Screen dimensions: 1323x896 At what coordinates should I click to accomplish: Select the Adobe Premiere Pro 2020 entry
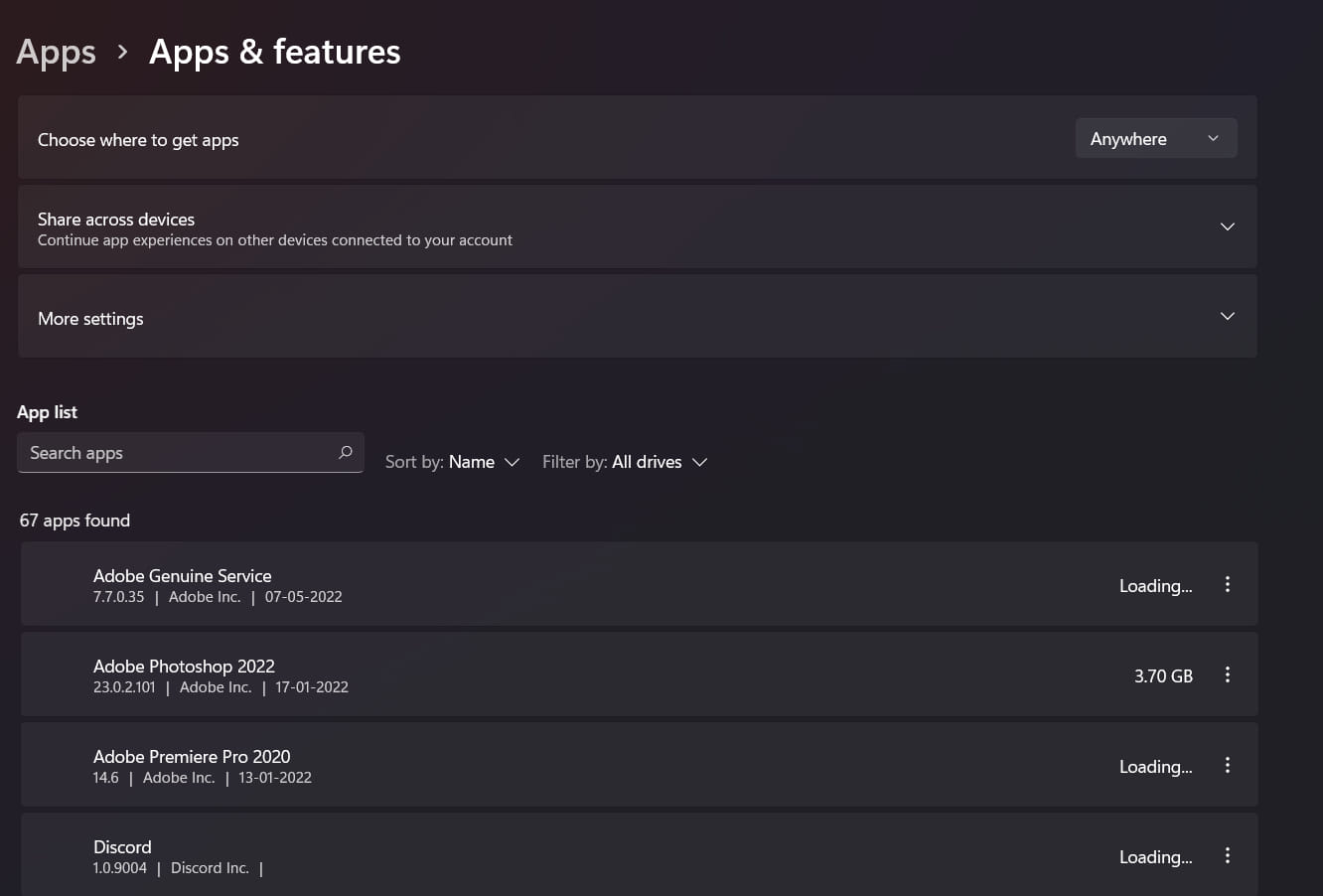640,765
